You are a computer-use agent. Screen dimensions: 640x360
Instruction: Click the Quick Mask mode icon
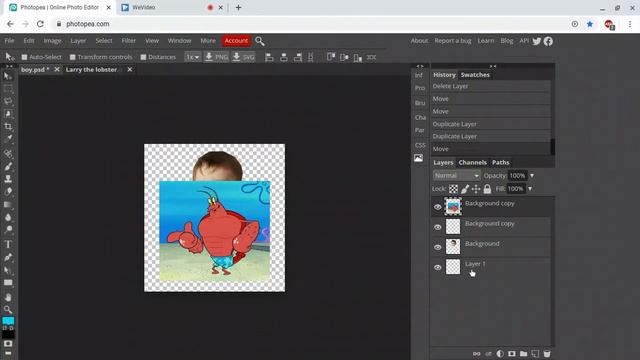(8, 344)
